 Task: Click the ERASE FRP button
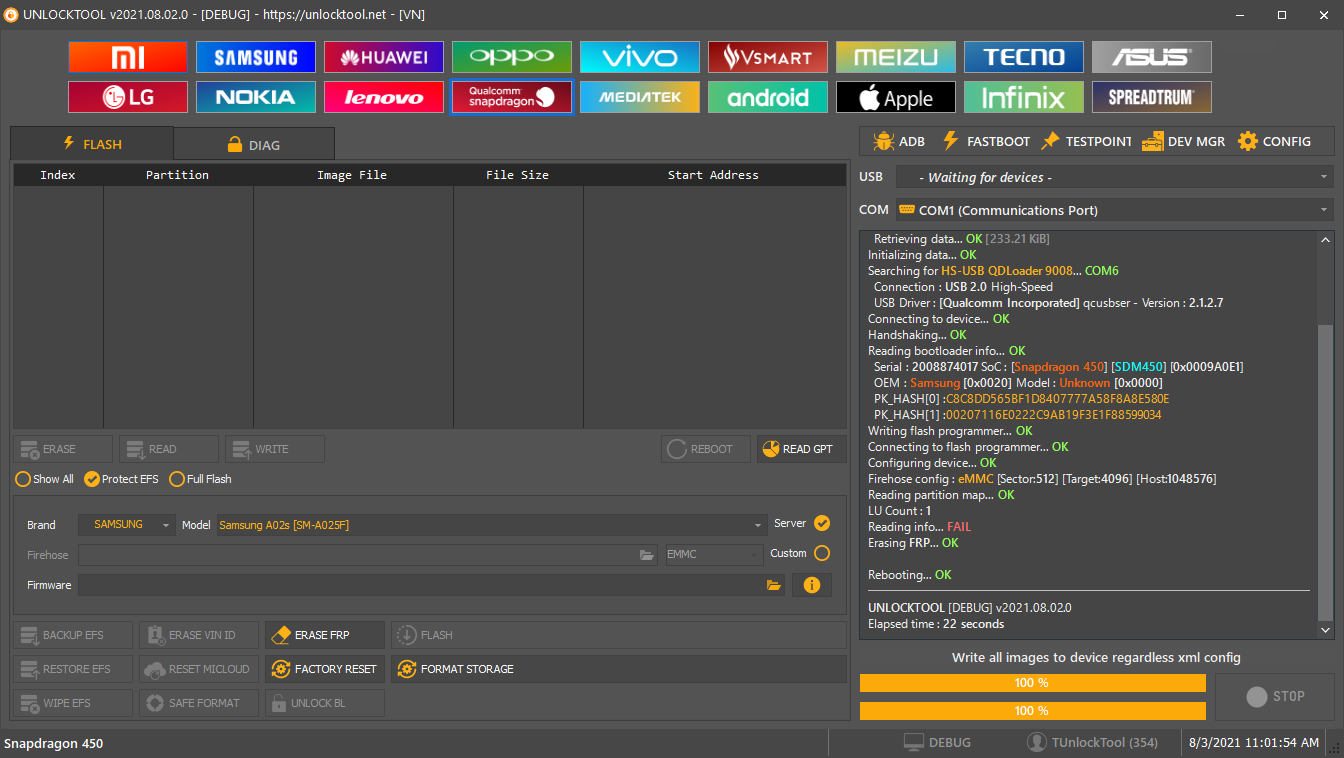[x=325, y=635]
